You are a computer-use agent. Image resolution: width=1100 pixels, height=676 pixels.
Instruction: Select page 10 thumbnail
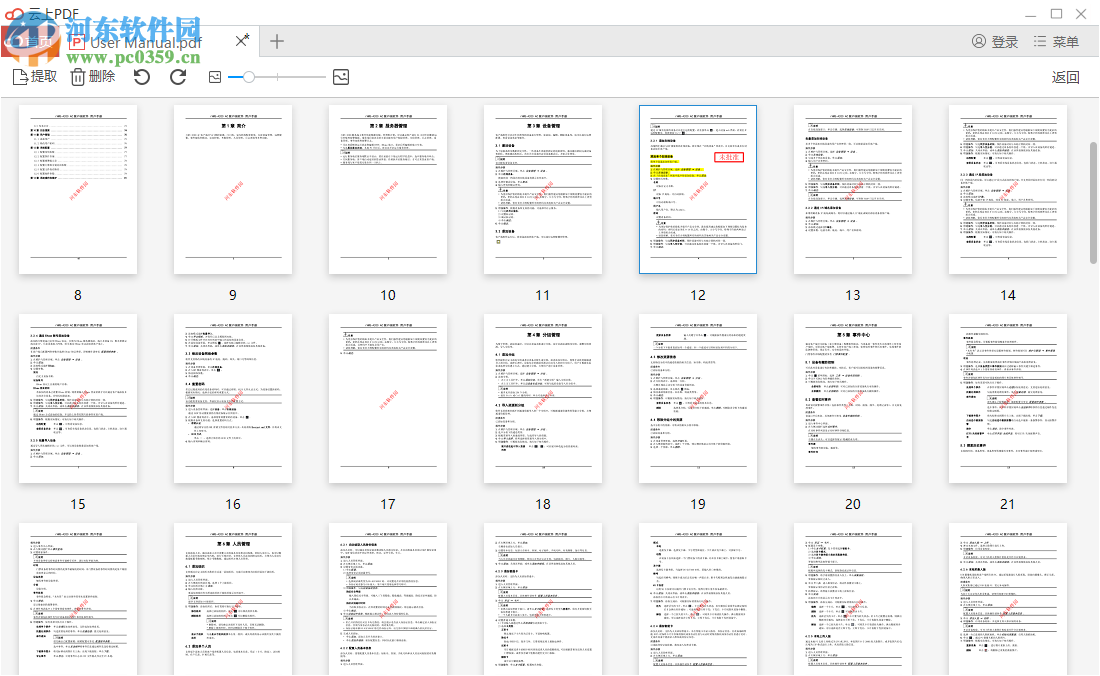(388, 189)
